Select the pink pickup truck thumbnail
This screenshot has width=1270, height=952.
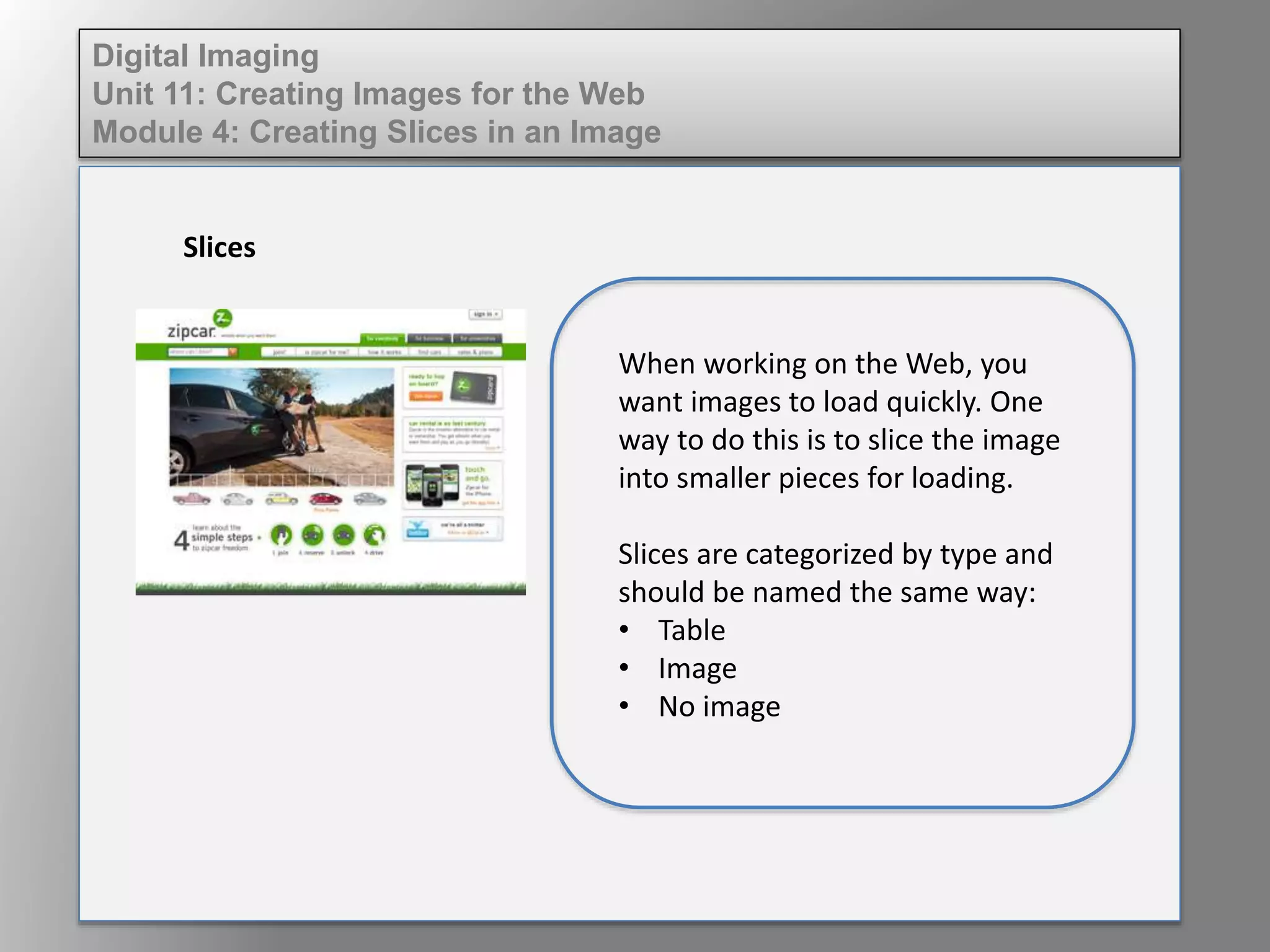click(192, 498)
